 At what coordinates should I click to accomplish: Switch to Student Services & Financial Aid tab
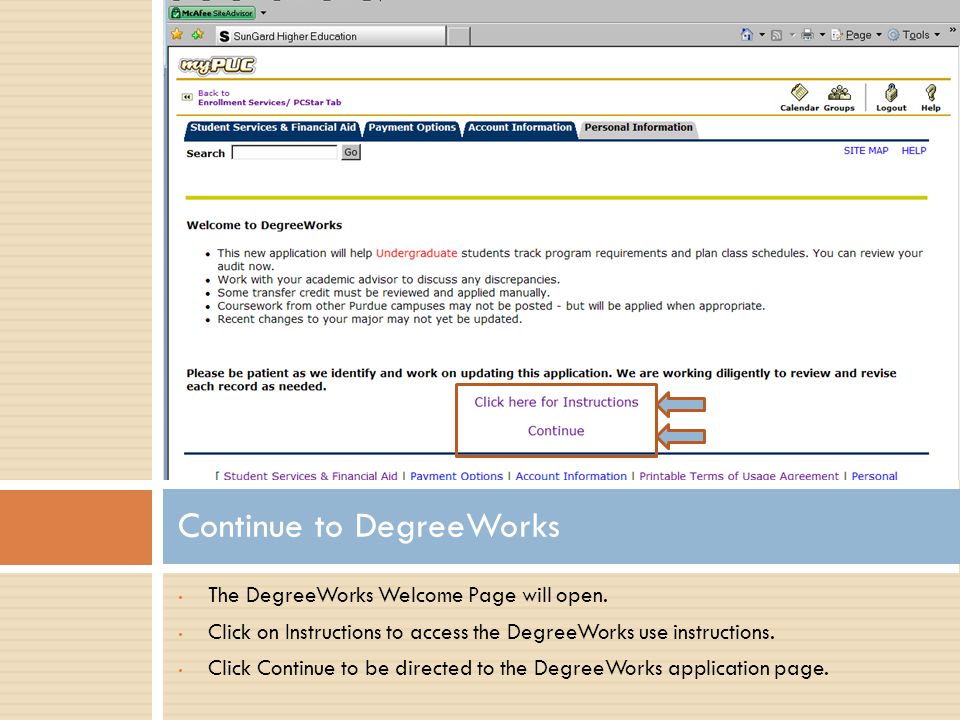[272, 128]
